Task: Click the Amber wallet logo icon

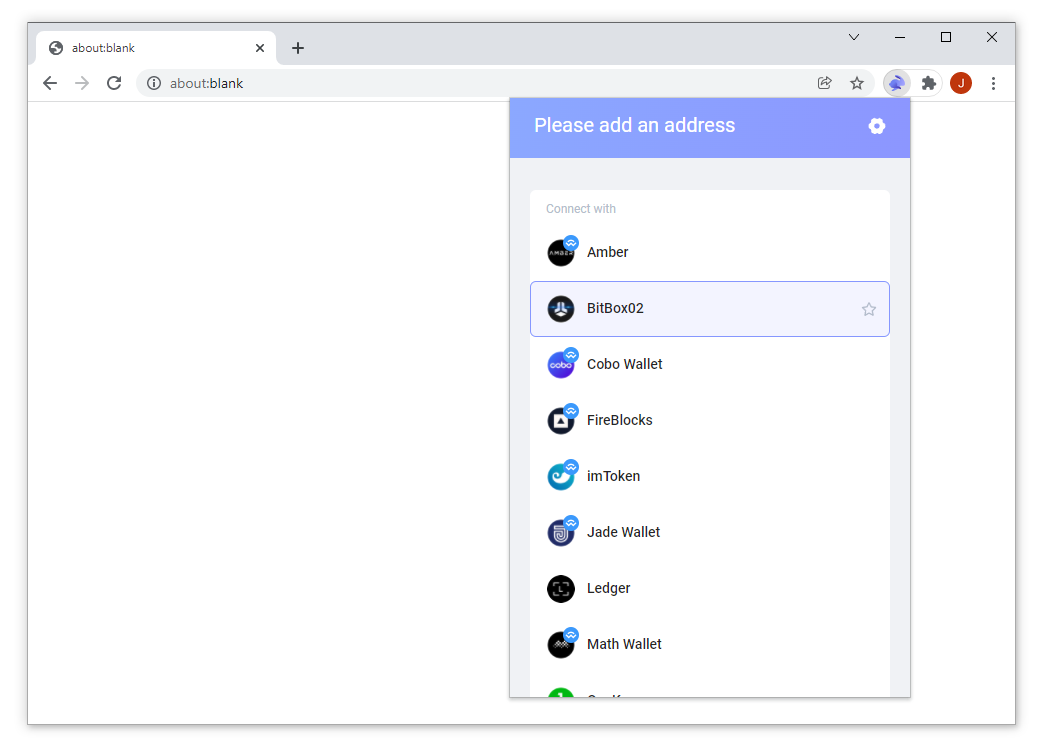Action: (561, 252)
